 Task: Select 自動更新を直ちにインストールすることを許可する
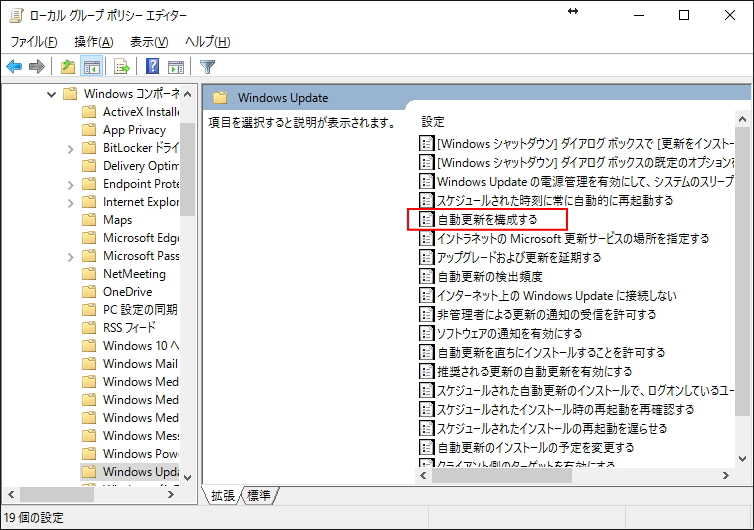pyautogui.click(x=551, y=352)
